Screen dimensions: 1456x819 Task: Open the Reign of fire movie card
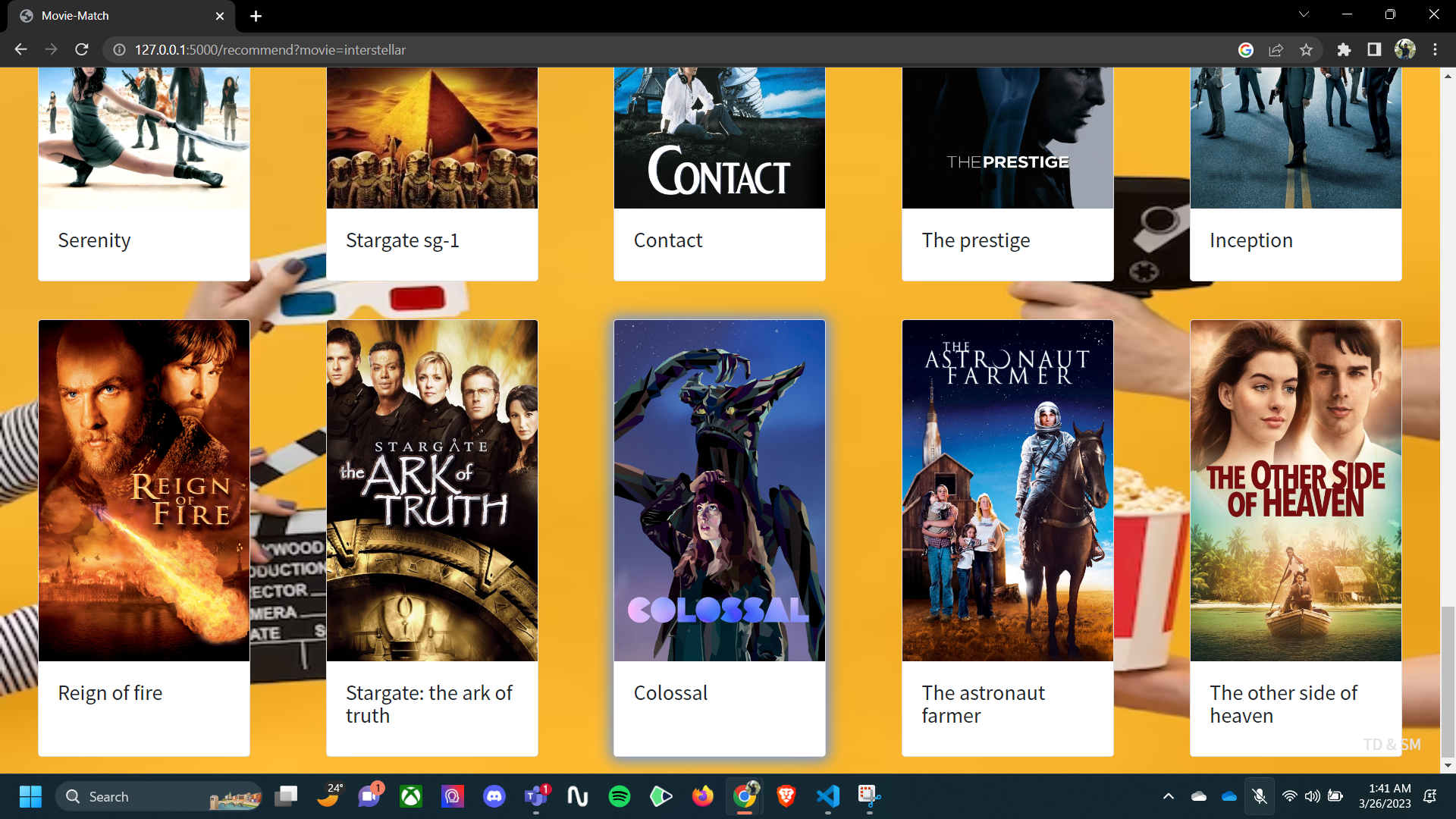[x=143, y=490]
